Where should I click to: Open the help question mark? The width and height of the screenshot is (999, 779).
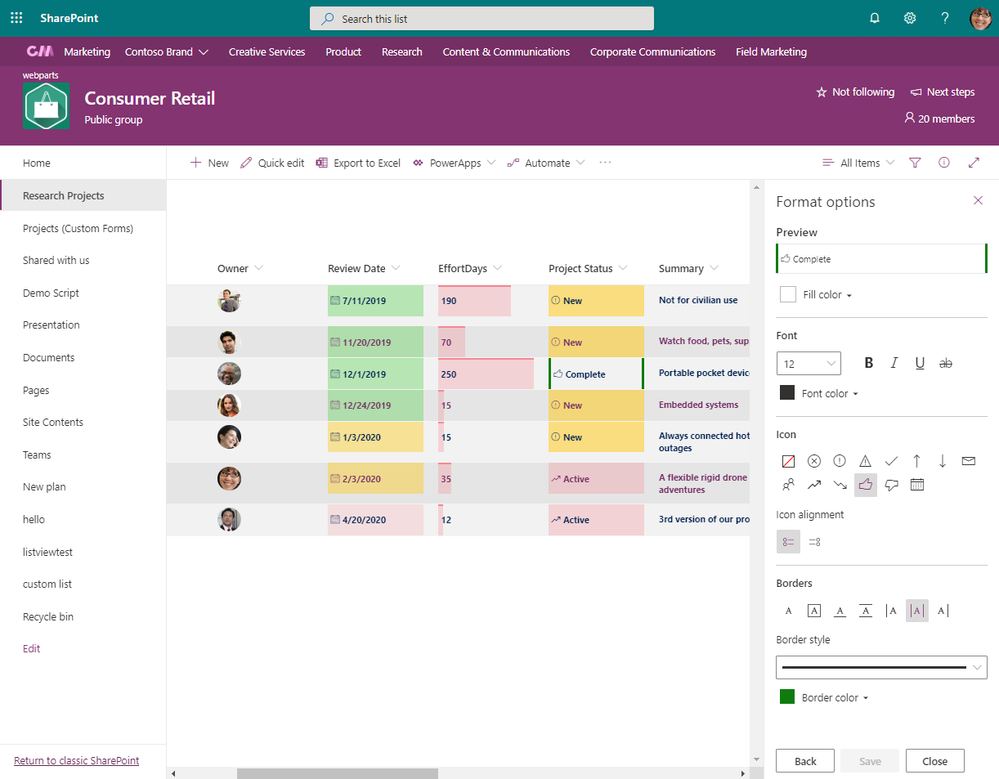[x=945, y=18]
